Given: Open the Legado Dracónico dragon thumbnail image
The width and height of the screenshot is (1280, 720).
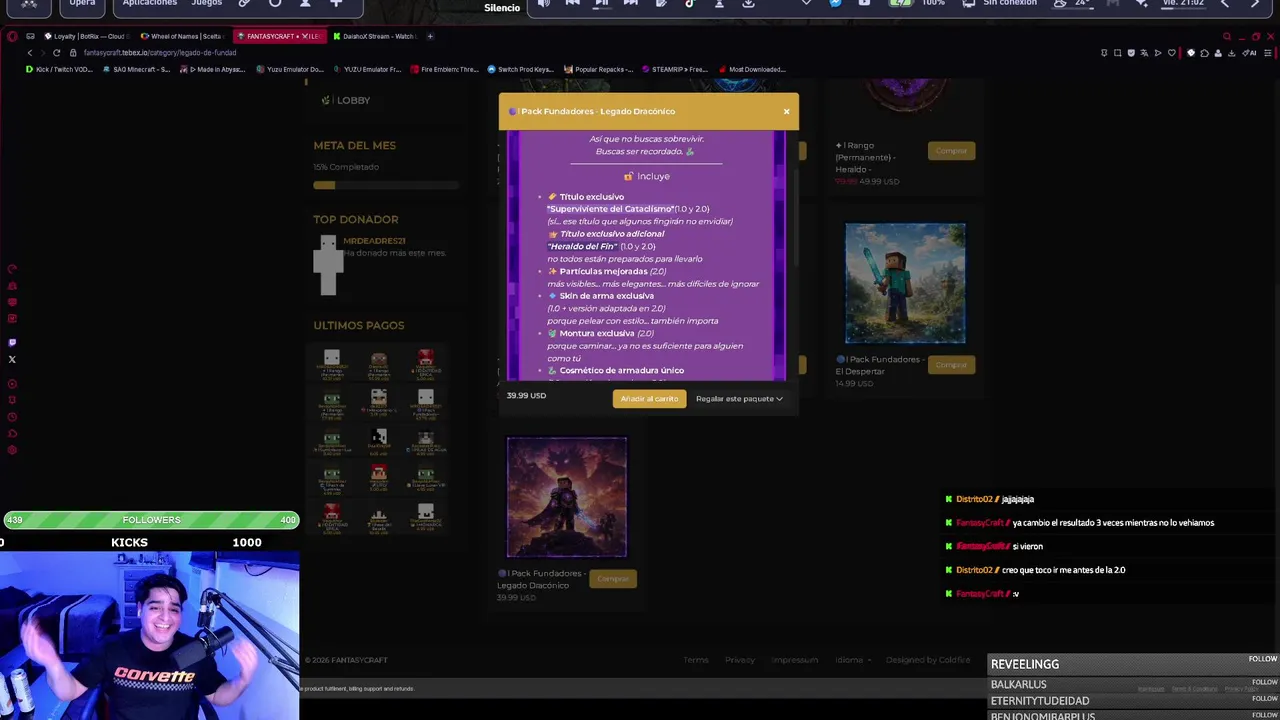Looking at the screenshot, I should 567,497.
